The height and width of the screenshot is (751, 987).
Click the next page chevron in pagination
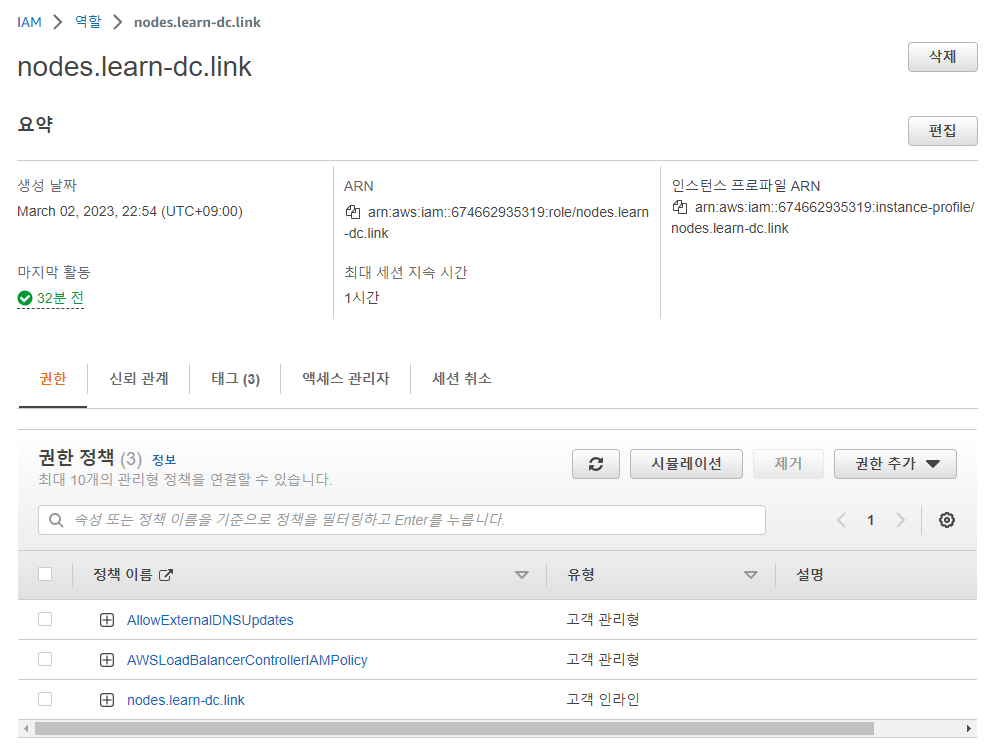tap(899, 520)
